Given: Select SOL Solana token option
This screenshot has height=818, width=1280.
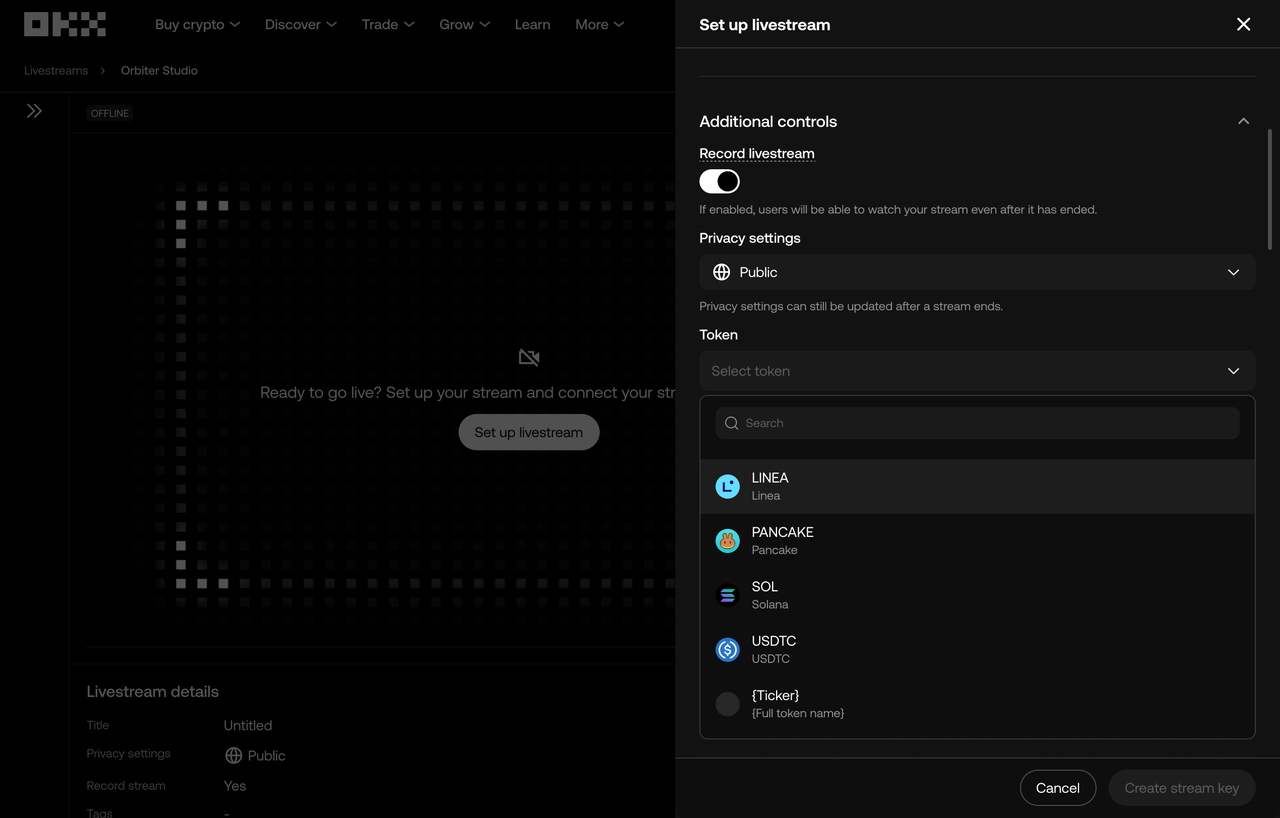Looking at the screenshot, I should pos(977,595).
